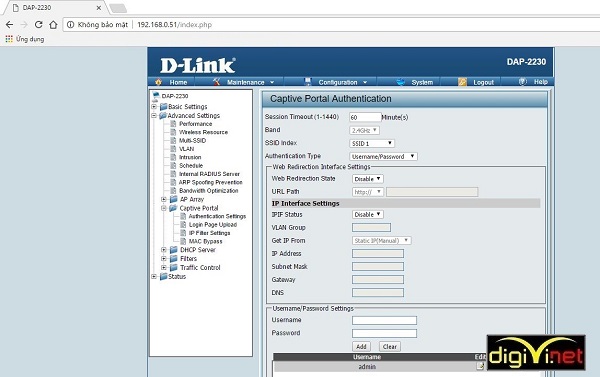Expand the AP Array folder
Image resolution: width=600 pixels, height=377 pixels.
pos(164,199)
